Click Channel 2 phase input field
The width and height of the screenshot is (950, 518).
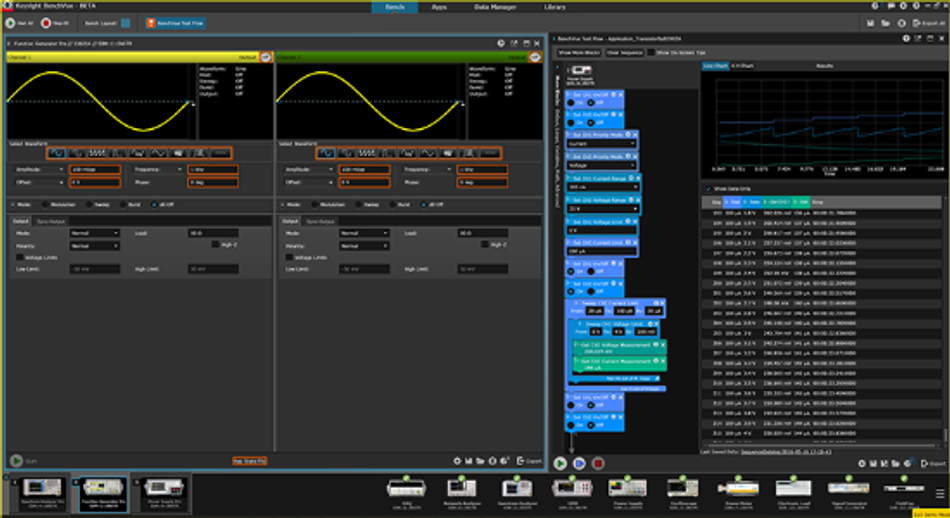(x=482, y=182)
